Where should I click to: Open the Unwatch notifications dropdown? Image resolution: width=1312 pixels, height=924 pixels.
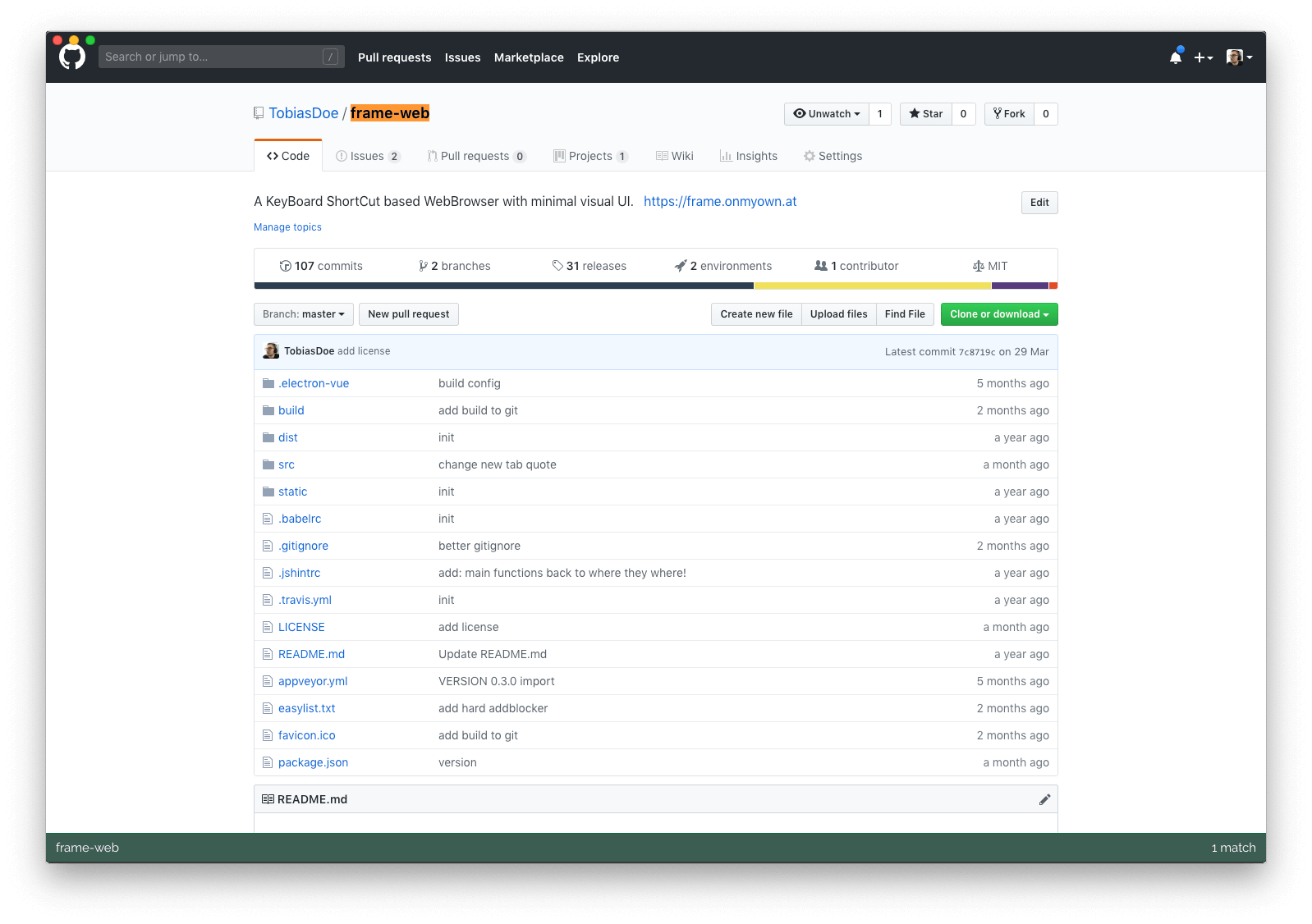click(x=827, y=114)
